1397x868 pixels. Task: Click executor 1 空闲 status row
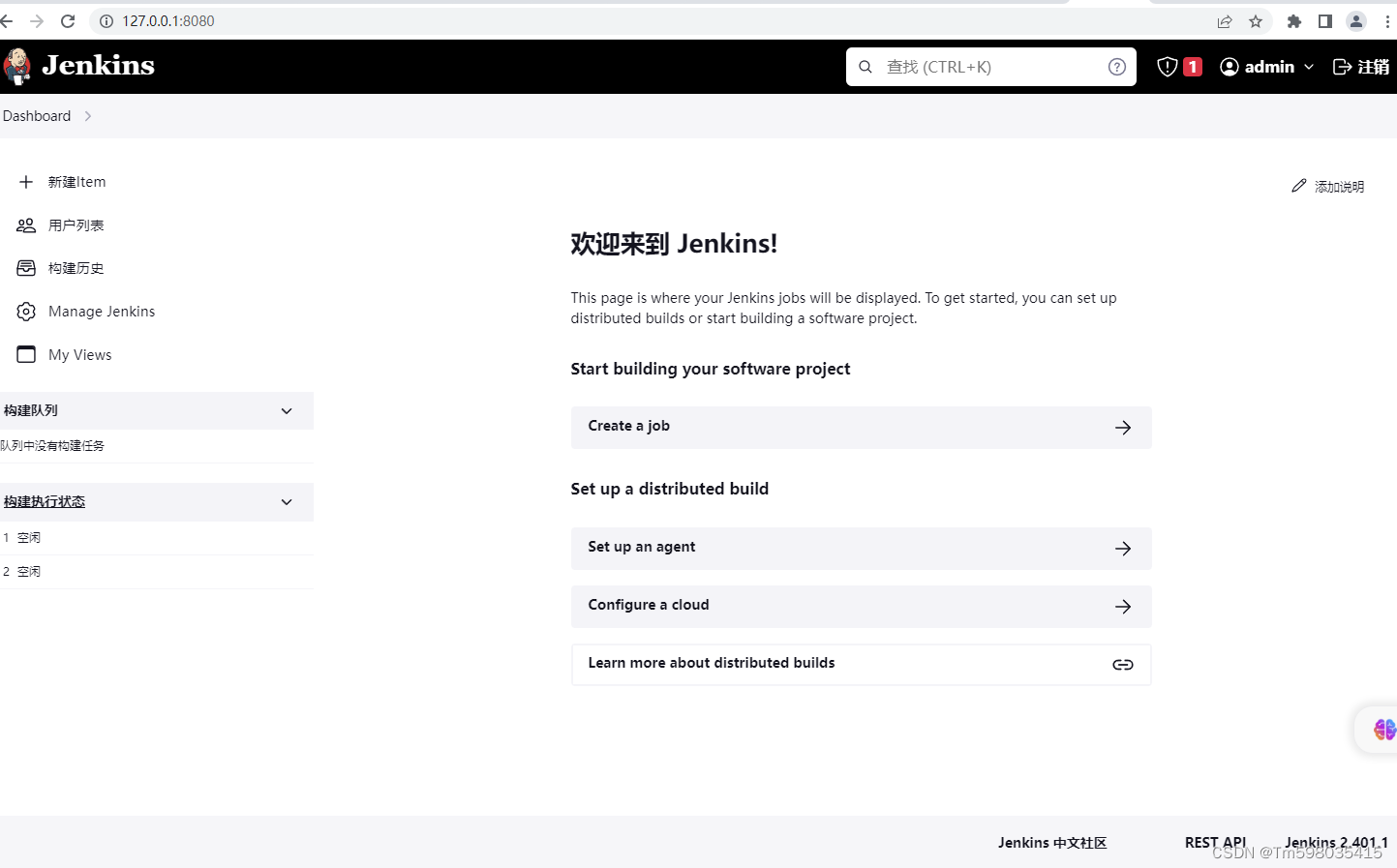[157, 538]
